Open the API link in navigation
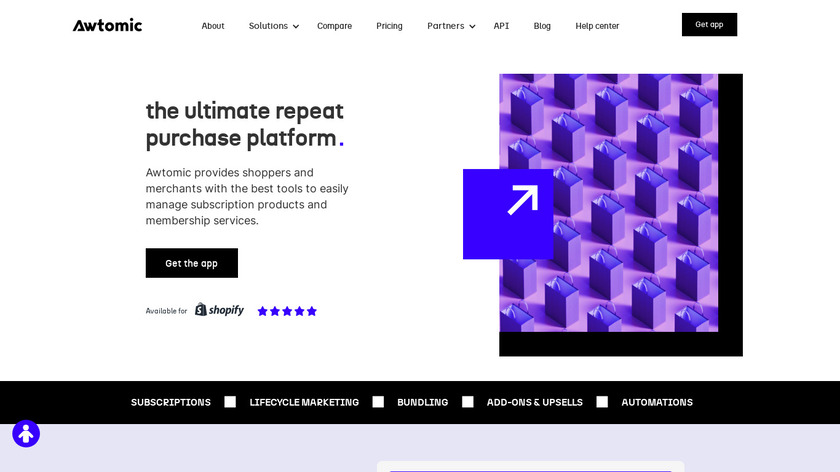The image size is (840, 472). 501,26
